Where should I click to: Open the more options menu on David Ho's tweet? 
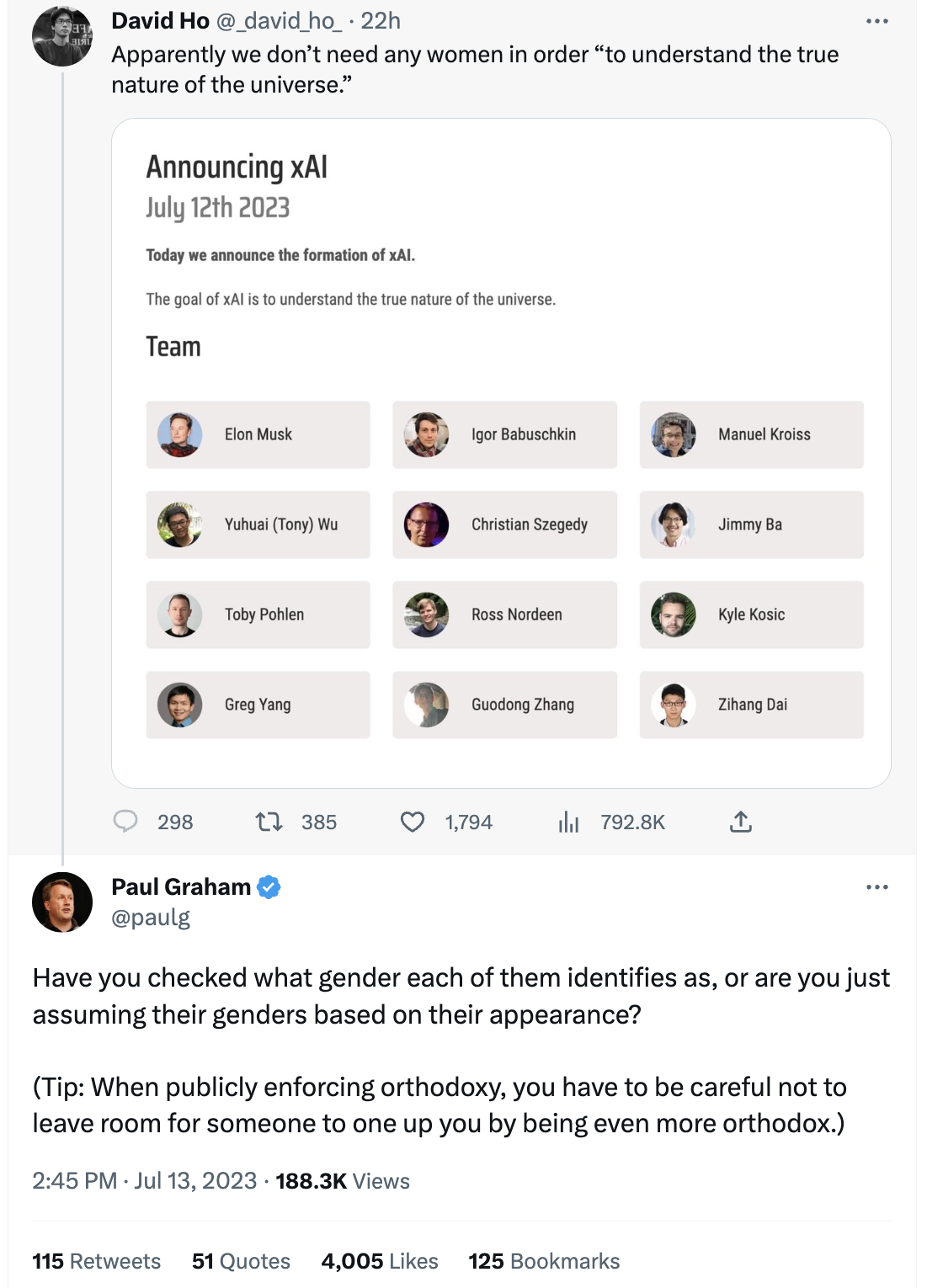tap(876, 21)
